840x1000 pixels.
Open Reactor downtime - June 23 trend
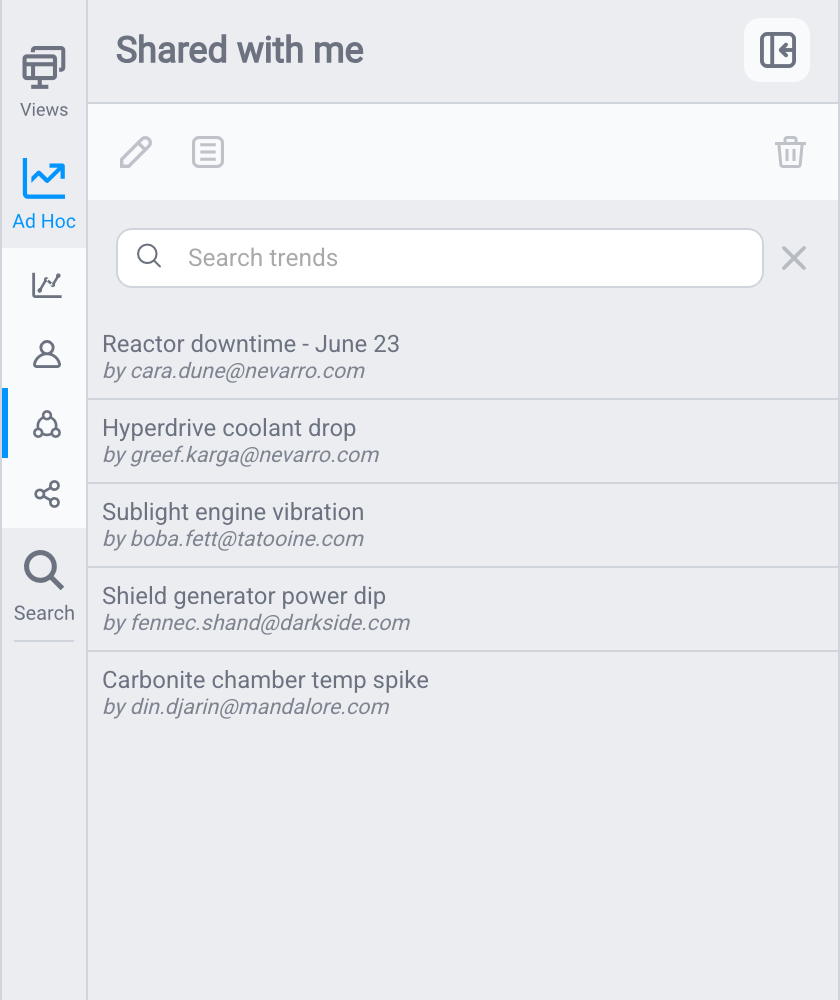point(462,357)
